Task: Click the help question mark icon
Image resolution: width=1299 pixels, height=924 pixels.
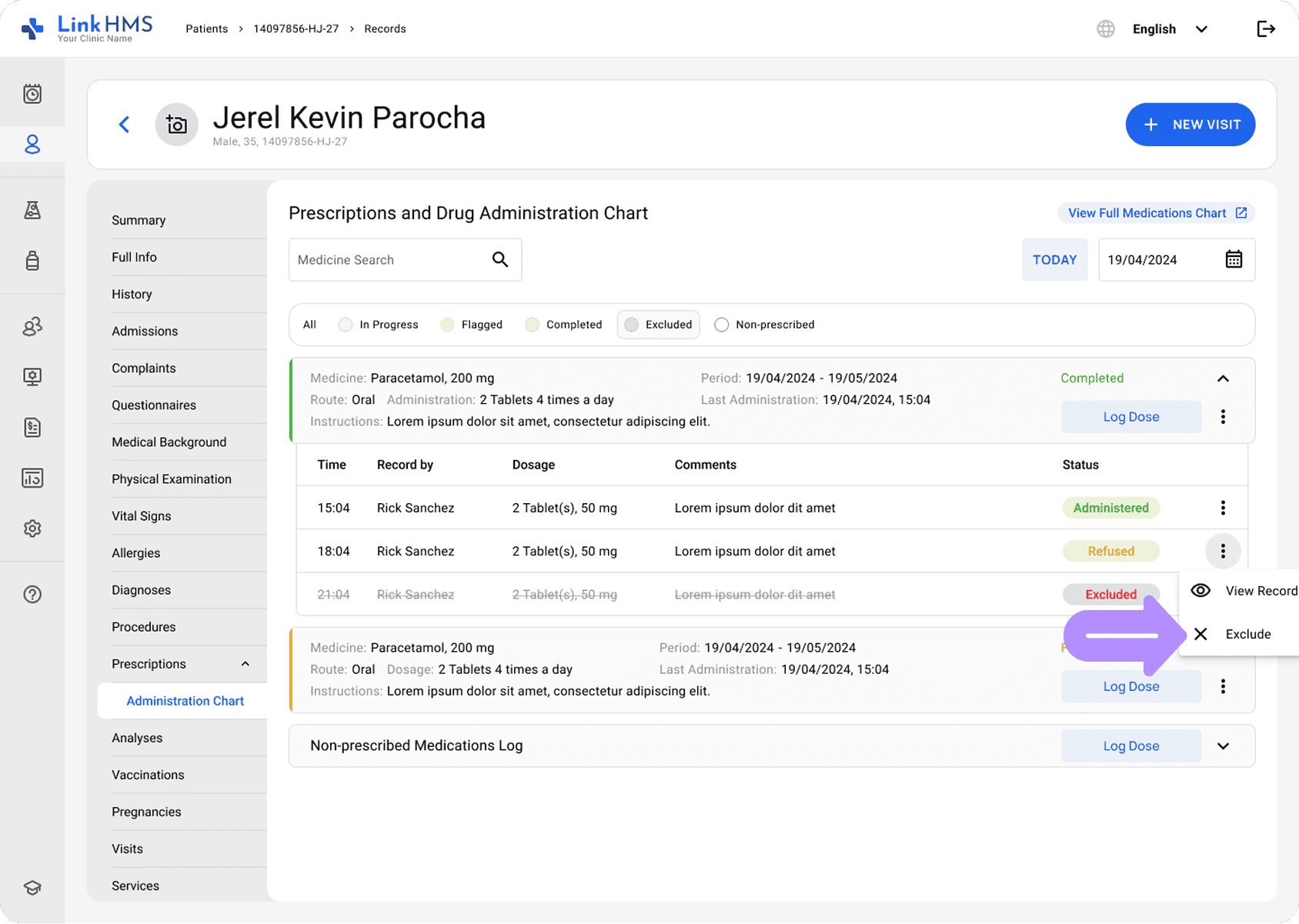Action: (x=32, y=595)
